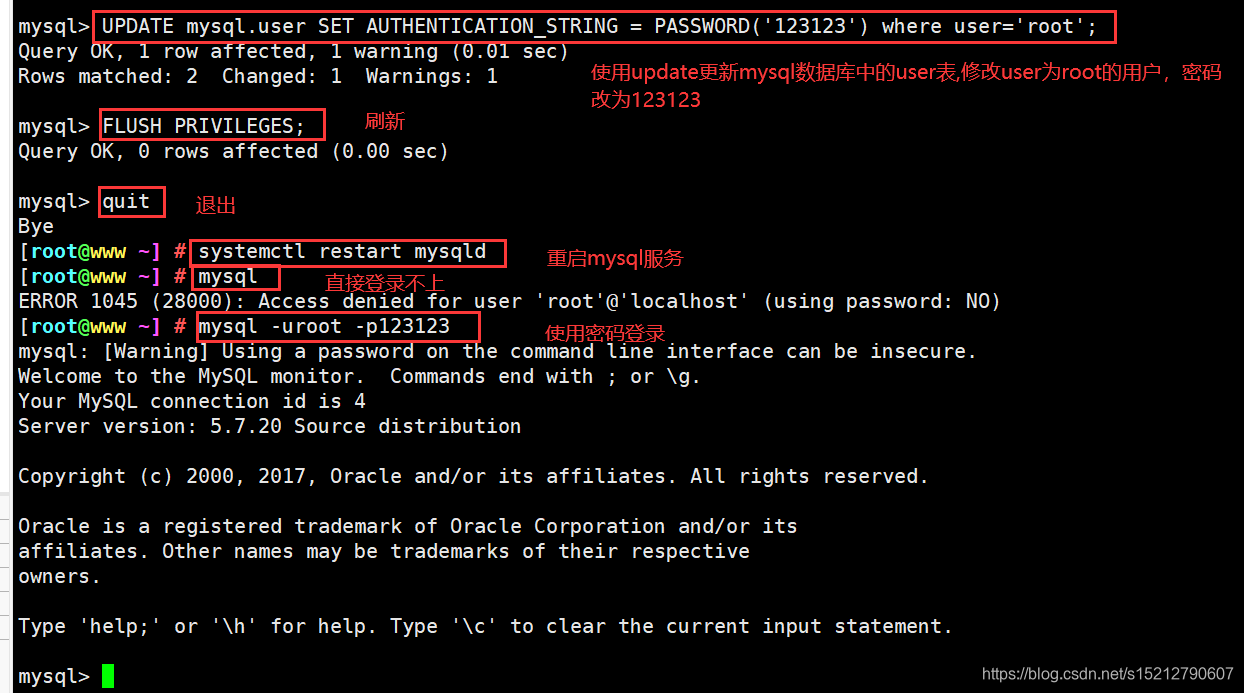Click the [root@www ~] prompt before systemctl
The height and width of the screenshot is (693, 1244).
[x=102, y=252]
